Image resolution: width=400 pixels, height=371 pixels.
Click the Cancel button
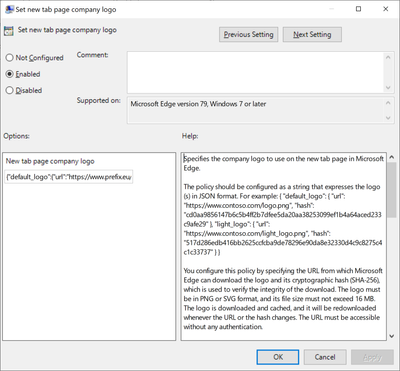coord(325,357)
